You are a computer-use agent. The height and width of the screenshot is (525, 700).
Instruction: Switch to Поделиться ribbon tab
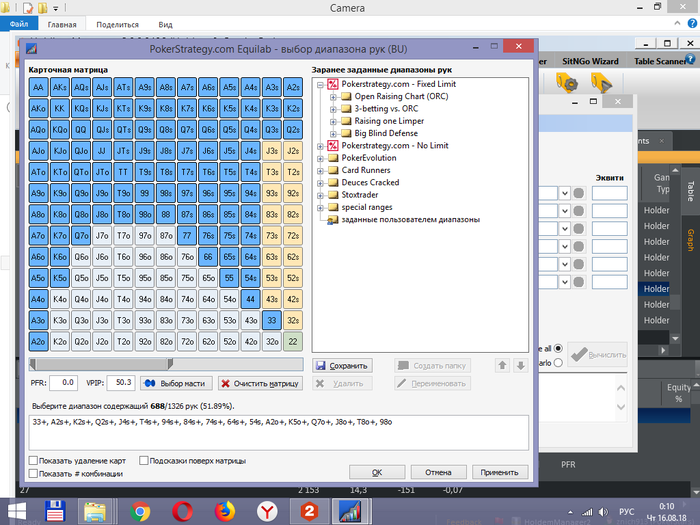click(117, 25)
